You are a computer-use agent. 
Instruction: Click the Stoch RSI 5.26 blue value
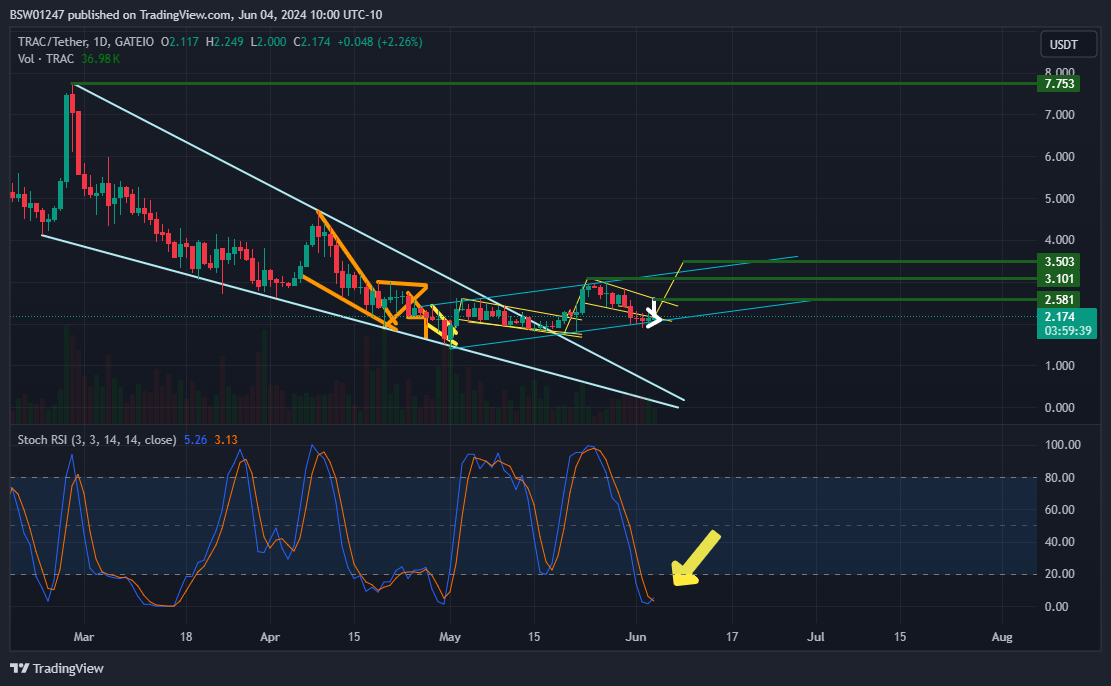tap(196, 440)
